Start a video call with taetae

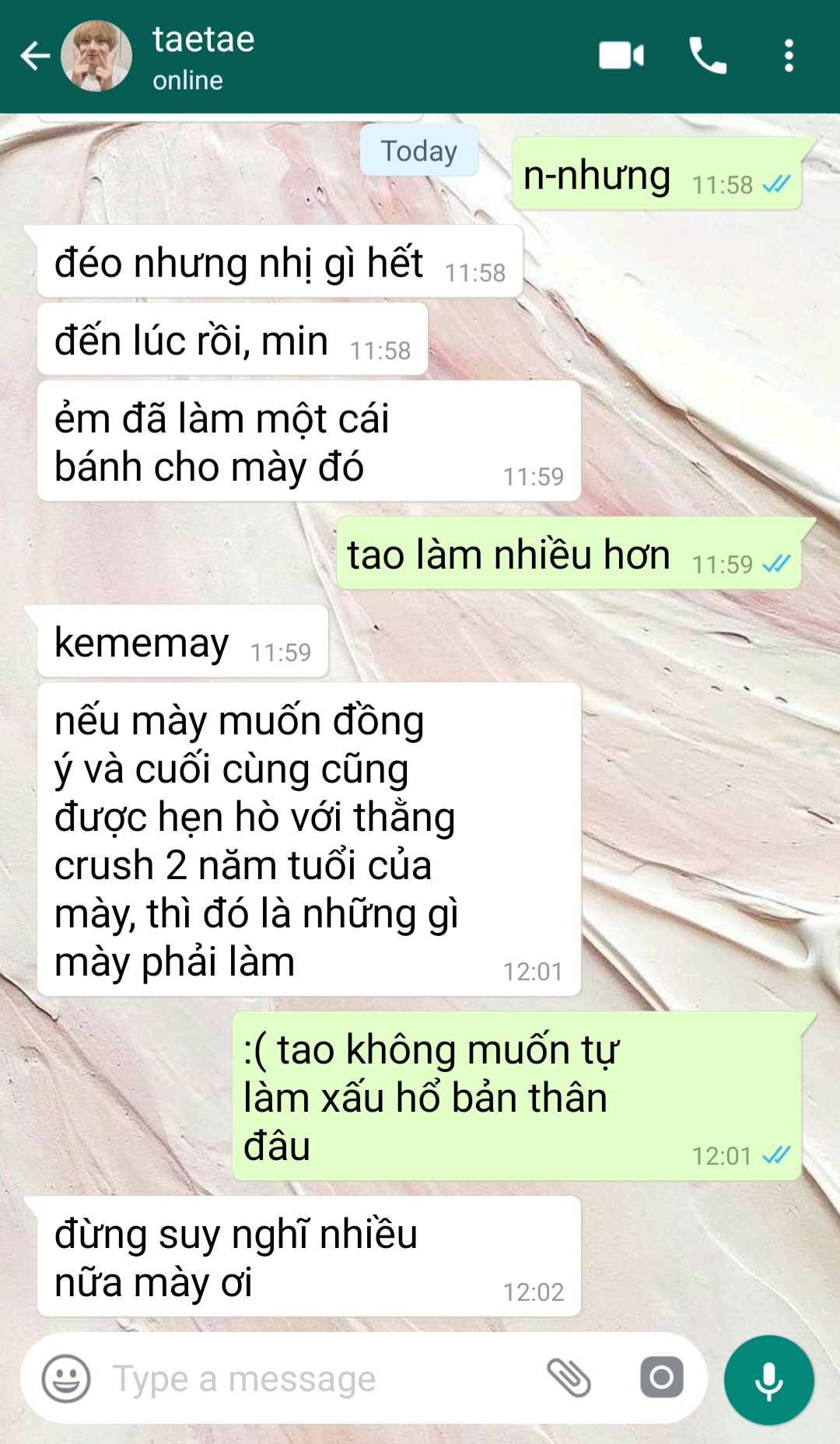[621, 56]
